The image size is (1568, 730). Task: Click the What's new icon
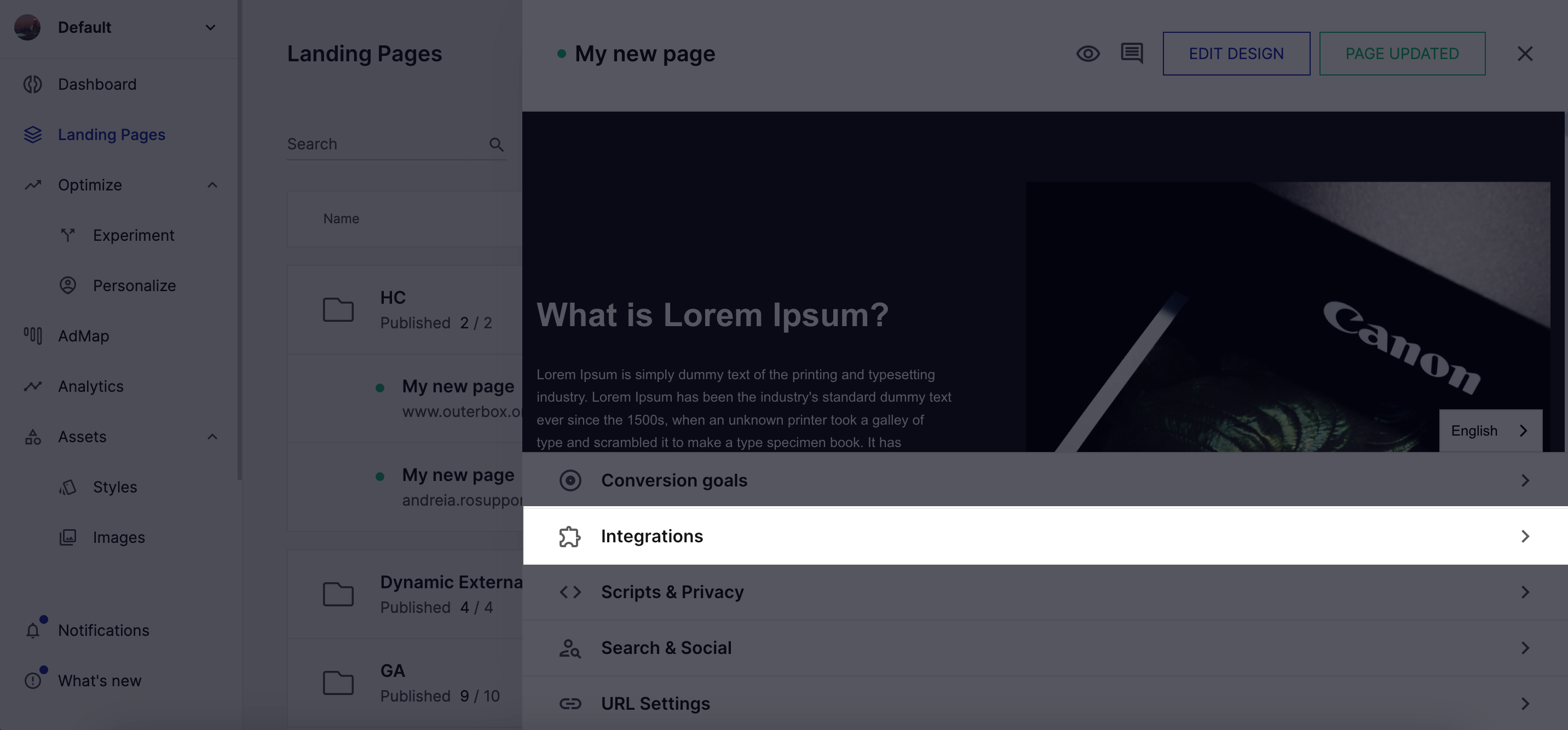(33, 680)
